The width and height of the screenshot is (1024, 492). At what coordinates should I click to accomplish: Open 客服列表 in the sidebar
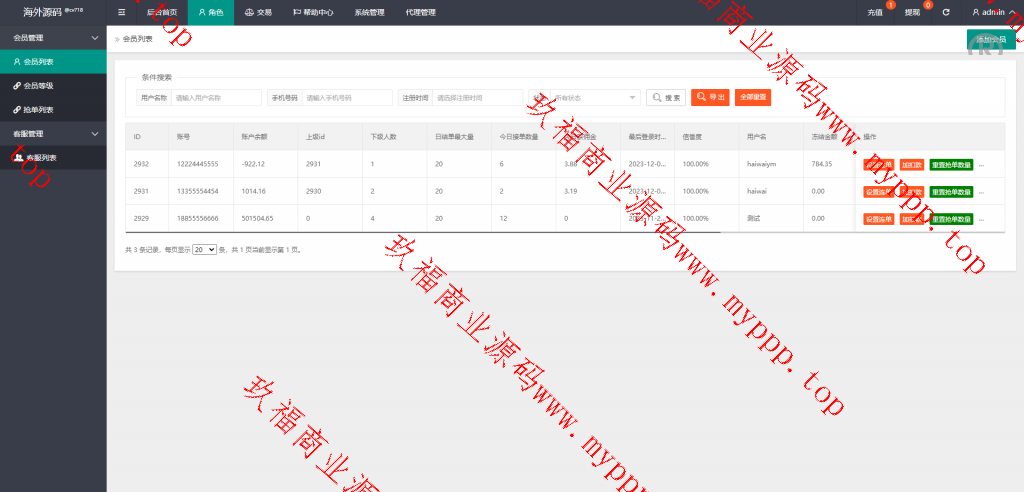40,158
